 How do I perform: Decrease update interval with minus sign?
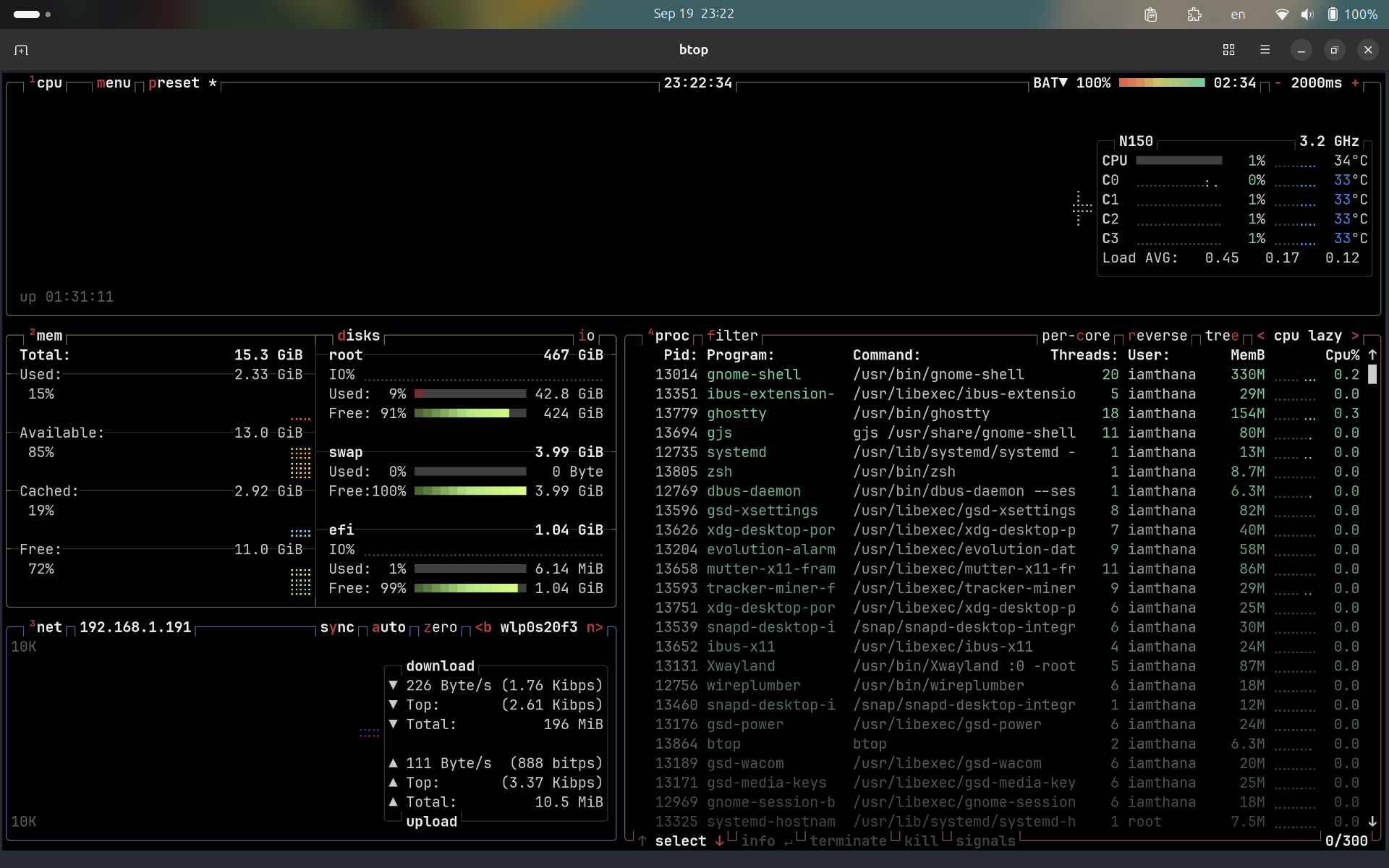(1278, 83)
